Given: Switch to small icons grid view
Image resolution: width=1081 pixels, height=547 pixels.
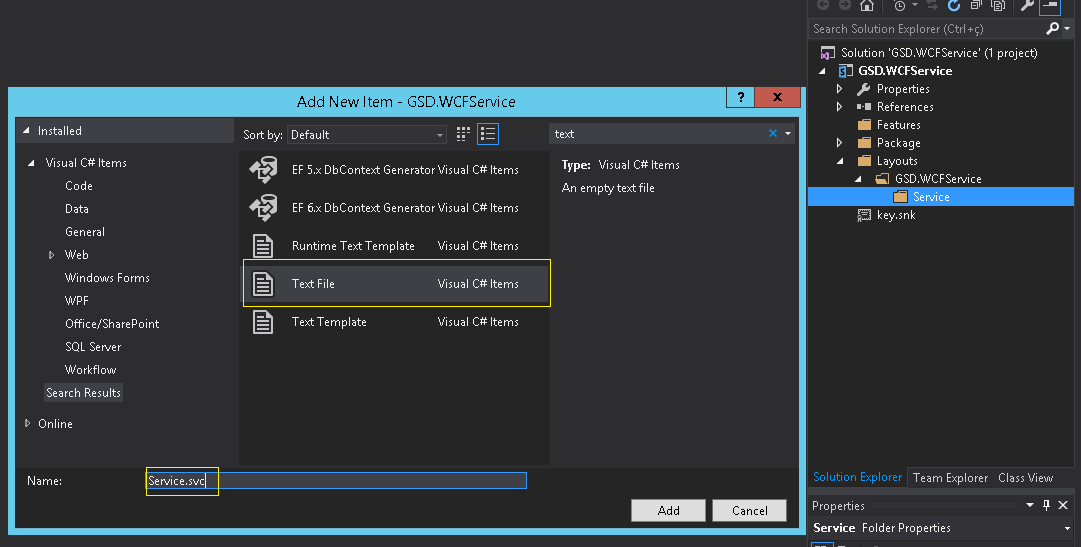Looking at the screenshot, I should [x=463, y=134].
